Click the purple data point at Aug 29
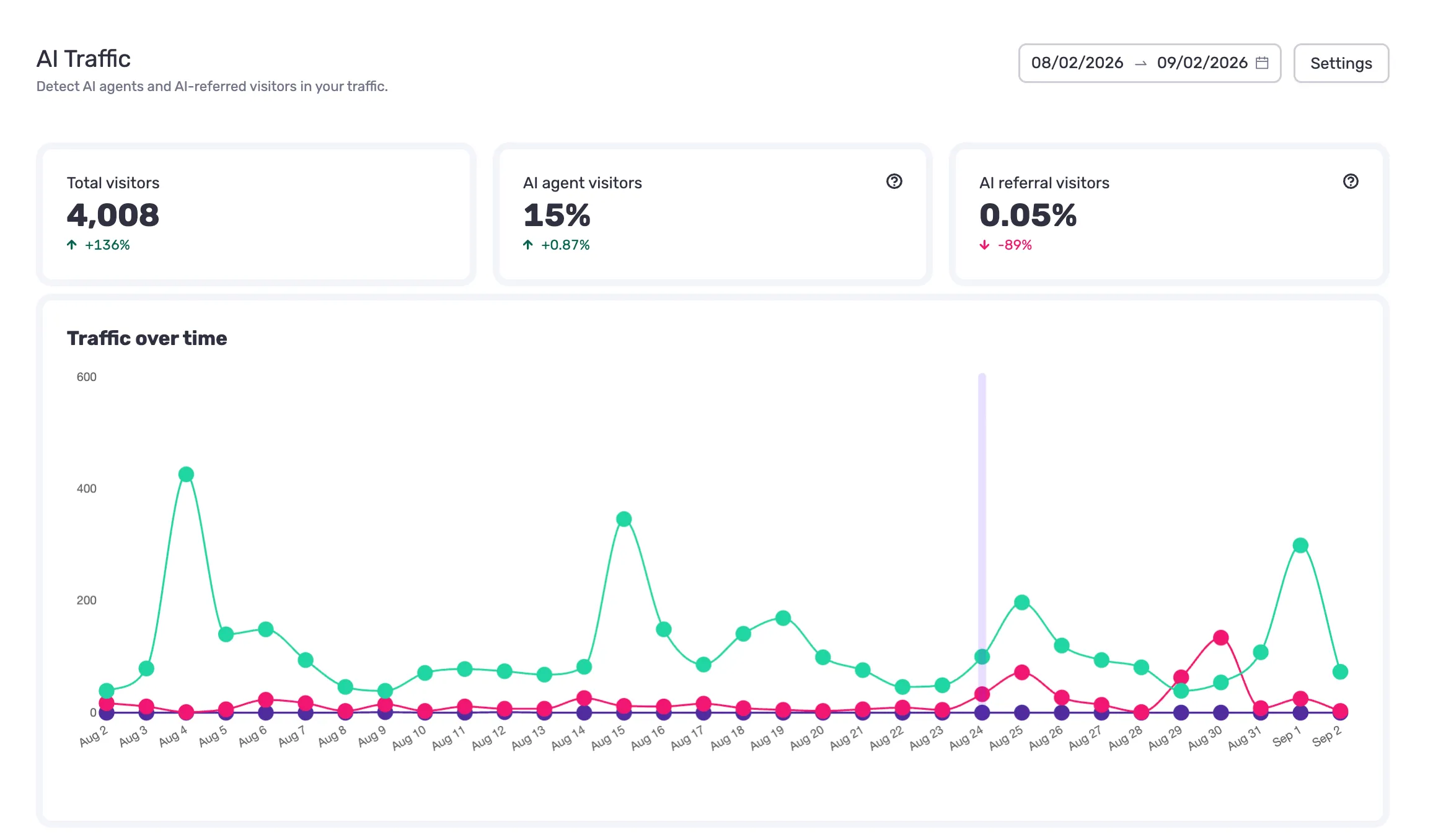 [x=1181, y=713]
